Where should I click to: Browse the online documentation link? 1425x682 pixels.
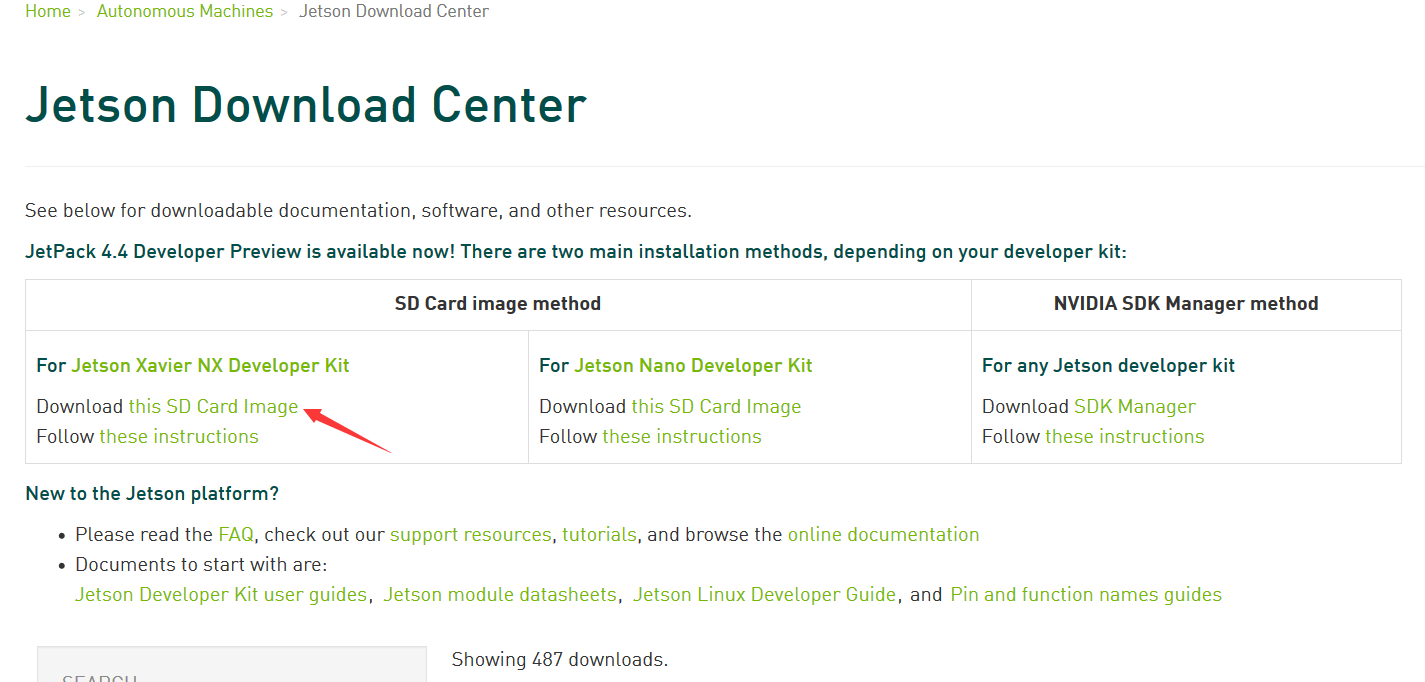point(884,534)
